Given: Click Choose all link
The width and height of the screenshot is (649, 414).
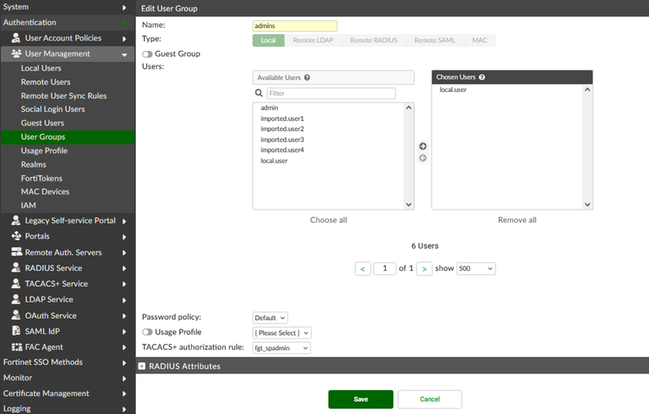Looking at the screenshot, I should pyautogui.click(x=329, y=220).
